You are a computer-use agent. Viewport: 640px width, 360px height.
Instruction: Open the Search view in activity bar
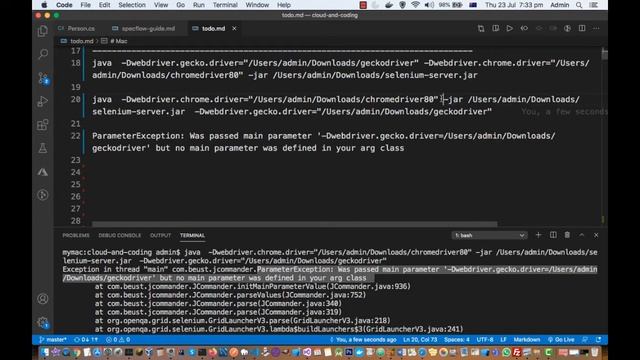point(43,54)
